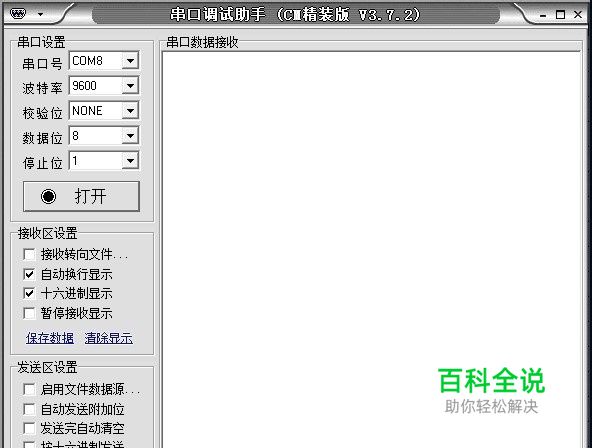The width and height of the screenshot is (592, 448).
Task: Expand the 校验位 NONE dropdown
Action: (x=130, y=111)
